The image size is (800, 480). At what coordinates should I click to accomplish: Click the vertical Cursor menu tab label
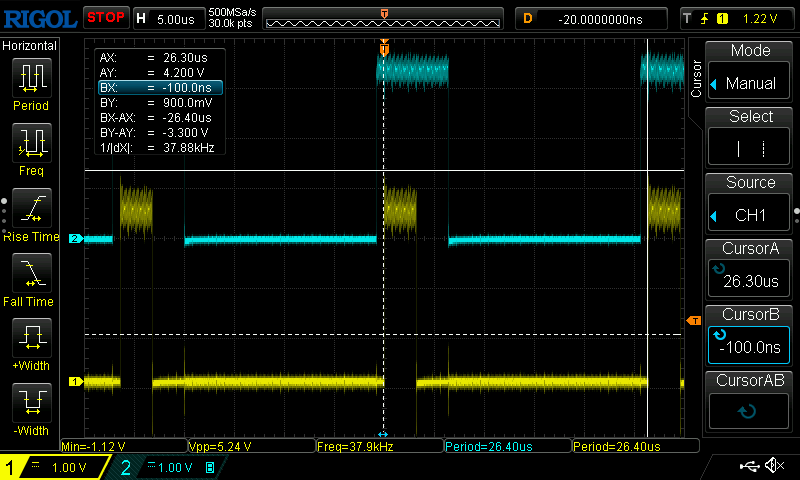coord(696,78)
